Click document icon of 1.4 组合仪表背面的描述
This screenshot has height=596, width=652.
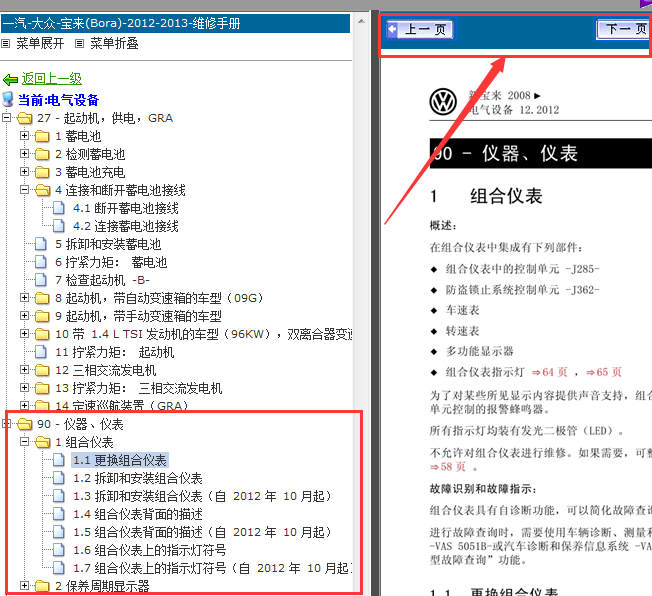[x=59, y=514]
